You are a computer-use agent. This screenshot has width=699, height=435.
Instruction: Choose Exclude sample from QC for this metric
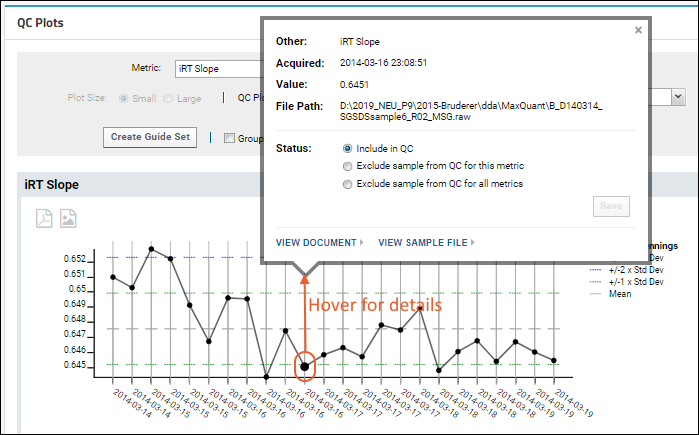coord(347,166)
